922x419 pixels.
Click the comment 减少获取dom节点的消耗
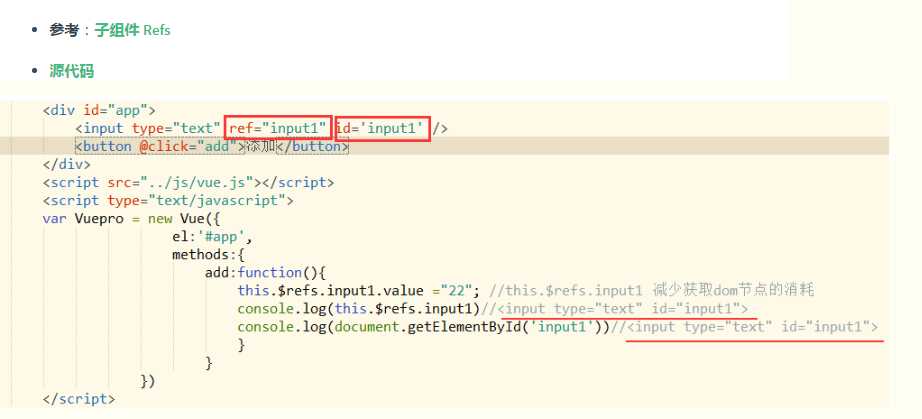pos(733,291)
